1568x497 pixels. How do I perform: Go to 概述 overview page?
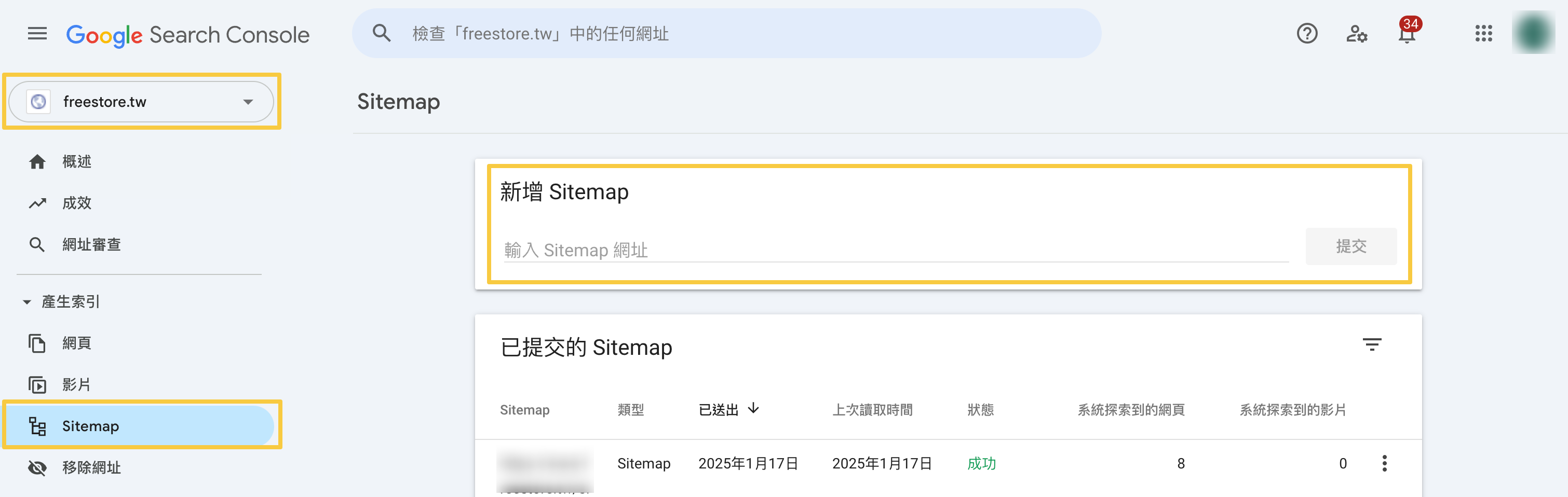77,161
